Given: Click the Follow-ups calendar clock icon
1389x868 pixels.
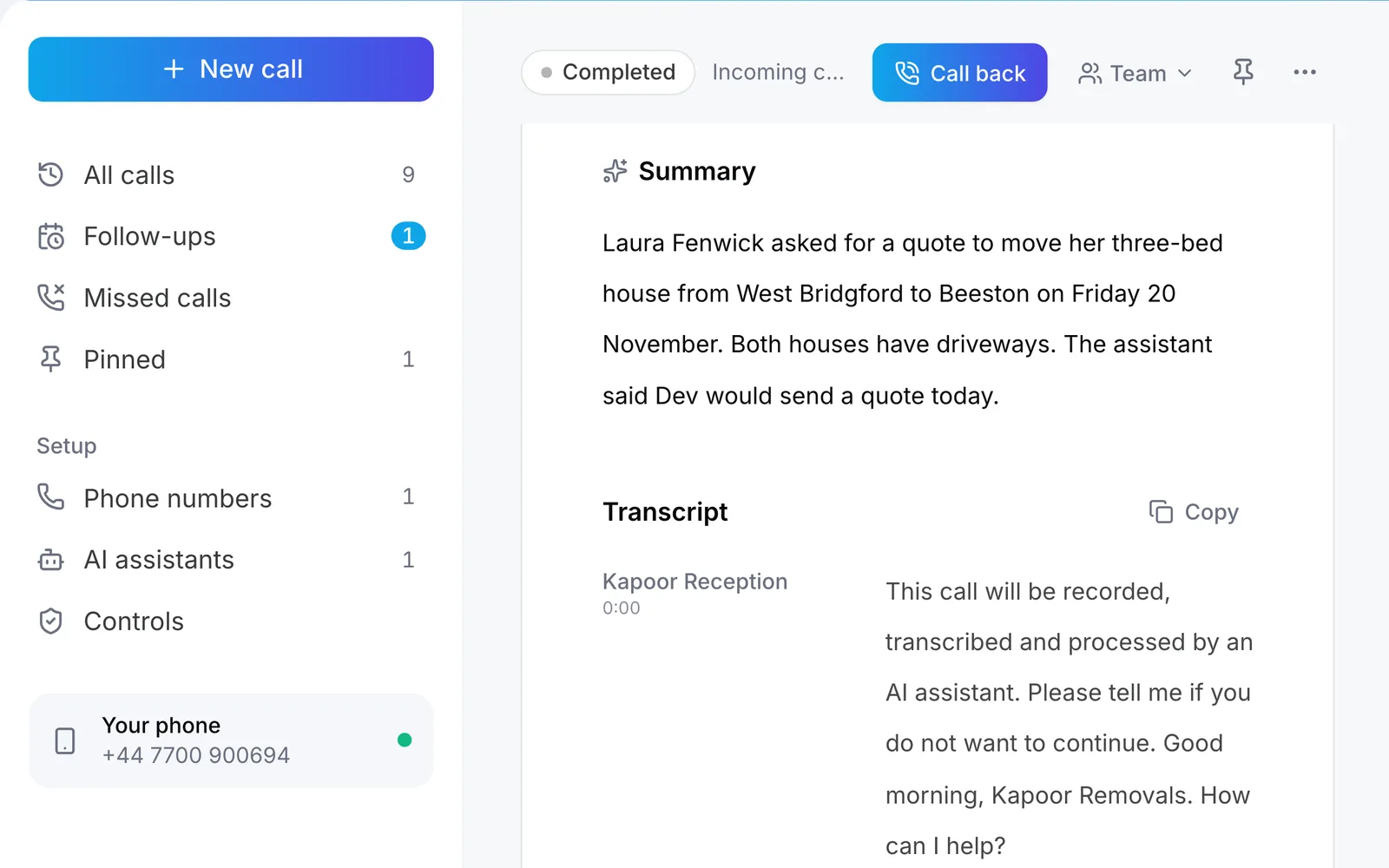Looking at the screenshot, I should pos(50,236).
